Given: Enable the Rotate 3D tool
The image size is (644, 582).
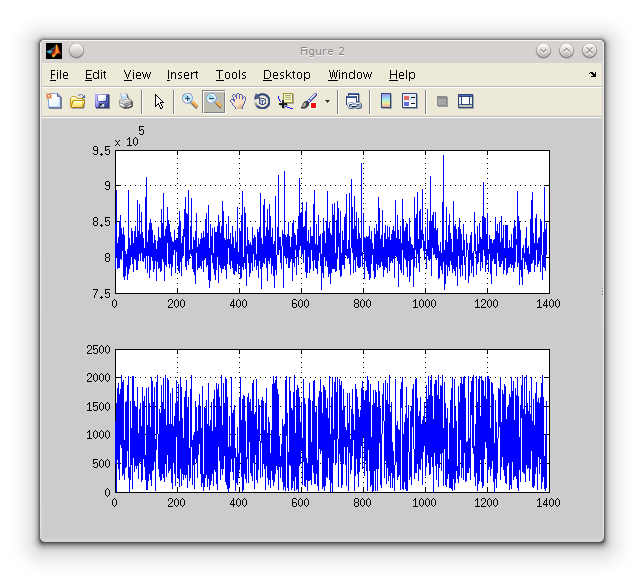Looking at the screenshot, I should click(x=262, y=101).
